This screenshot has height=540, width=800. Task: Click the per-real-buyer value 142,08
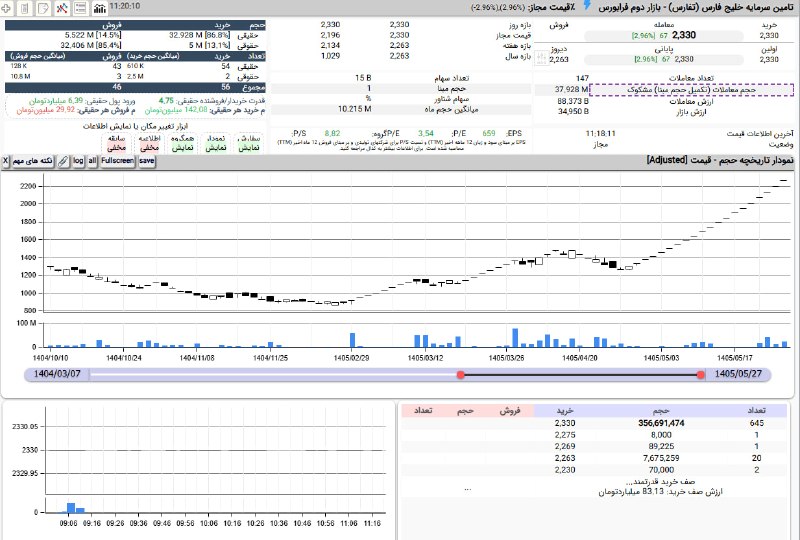(196, 110)
